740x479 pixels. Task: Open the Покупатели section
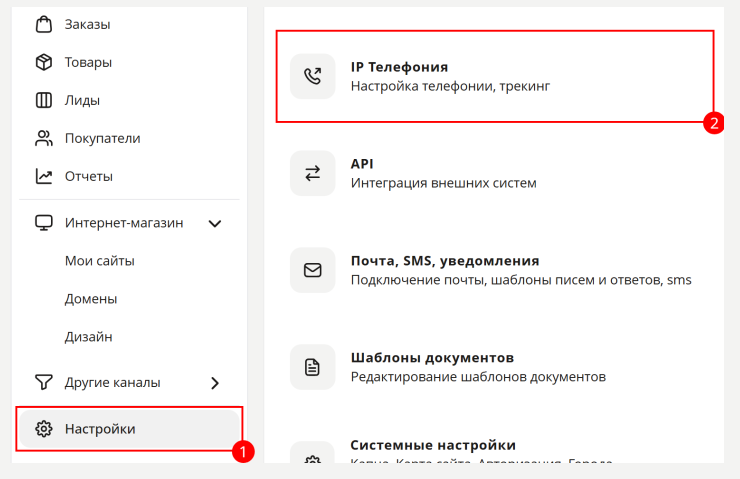(x=102, y=138)
